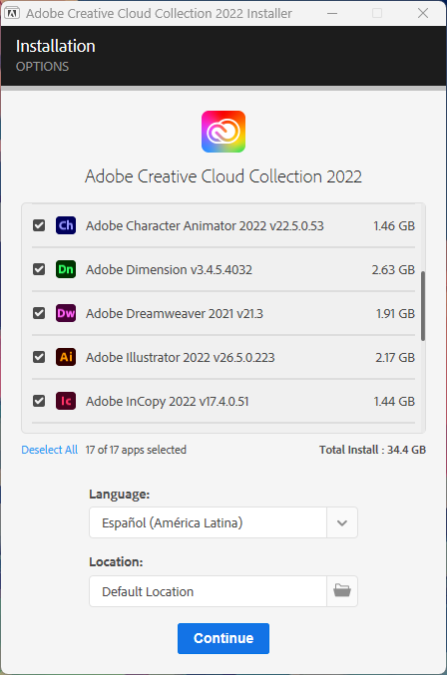Click the Illustrator Ai icon

[66, 357]
